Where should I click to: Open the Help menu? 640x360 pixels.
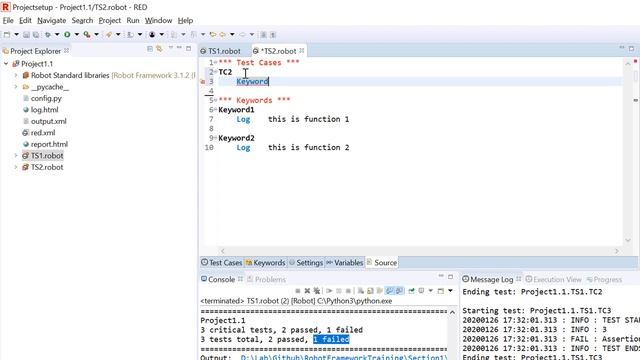[x=185, y=20]
